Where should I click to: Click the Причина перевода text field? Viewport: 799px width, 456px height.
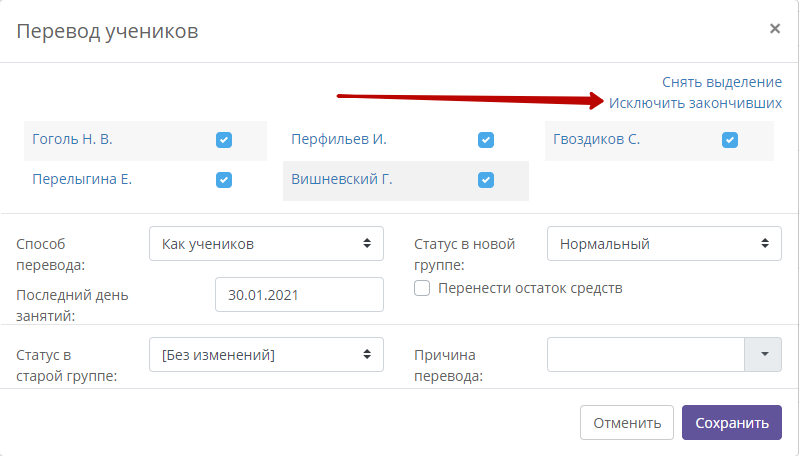[646, 355]
